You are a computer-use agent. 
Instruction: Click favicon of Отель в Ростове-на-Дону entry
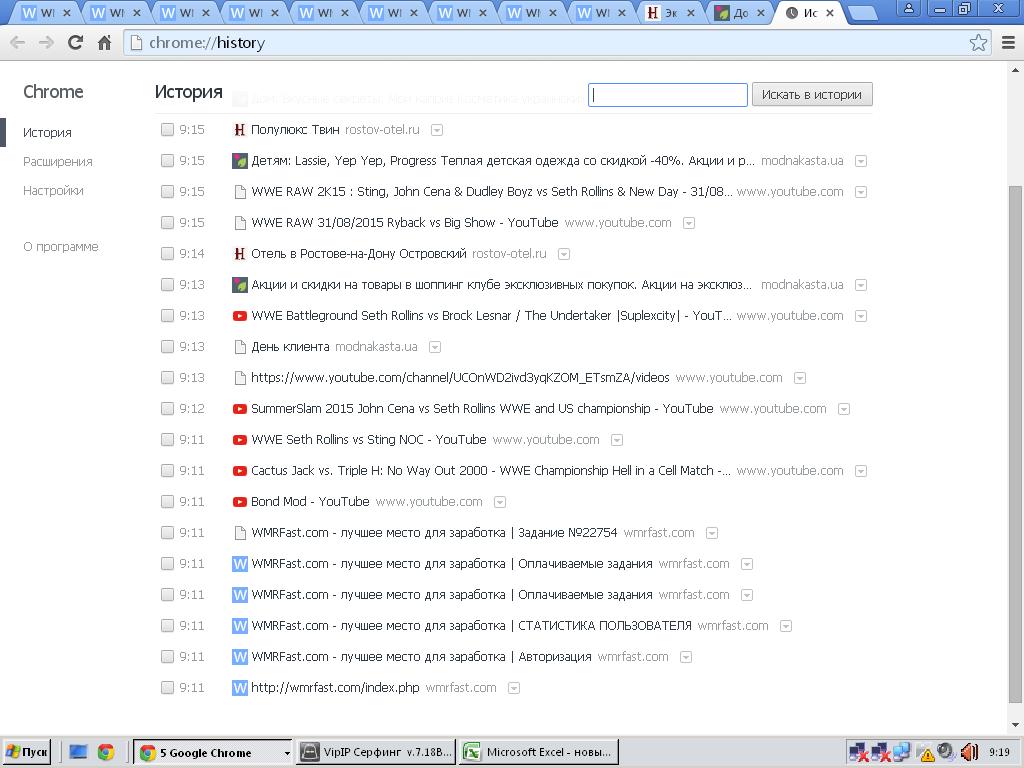click(x=240, y=254)
